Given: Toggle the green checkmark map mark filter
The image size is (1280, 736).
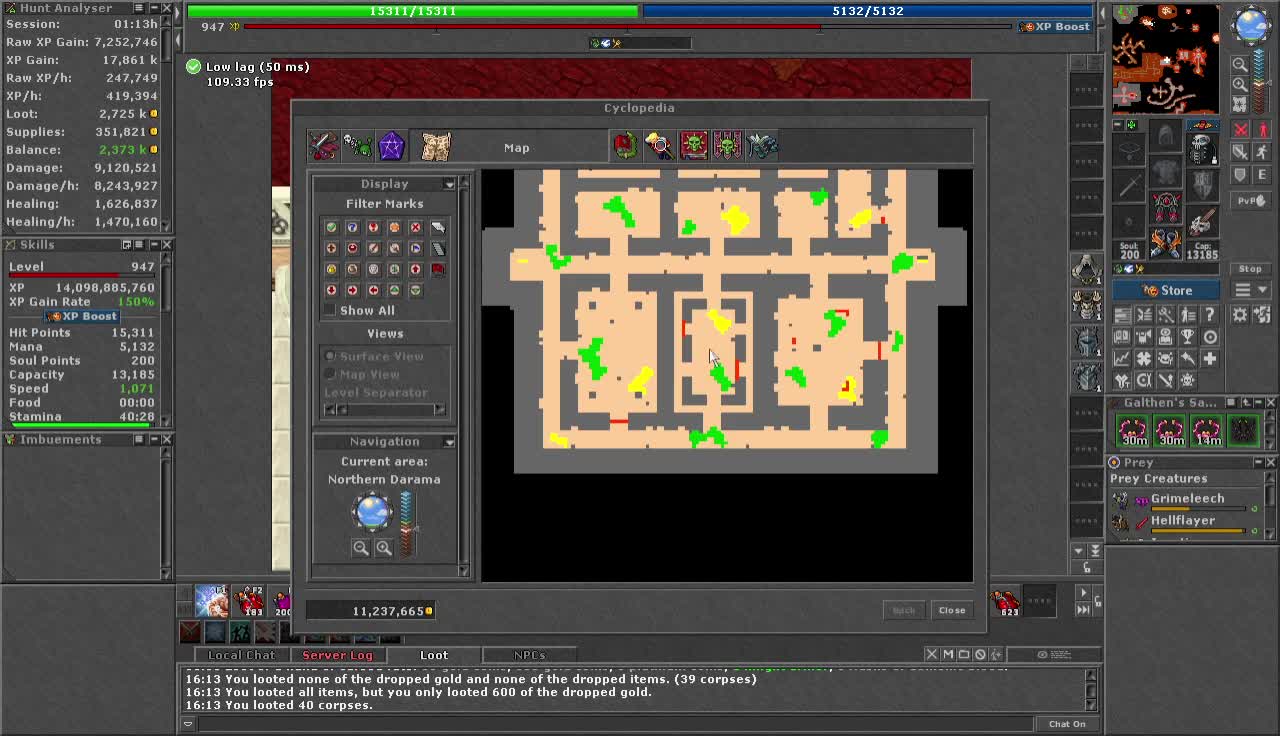Looking at the screenshot, I should (332, 227).
